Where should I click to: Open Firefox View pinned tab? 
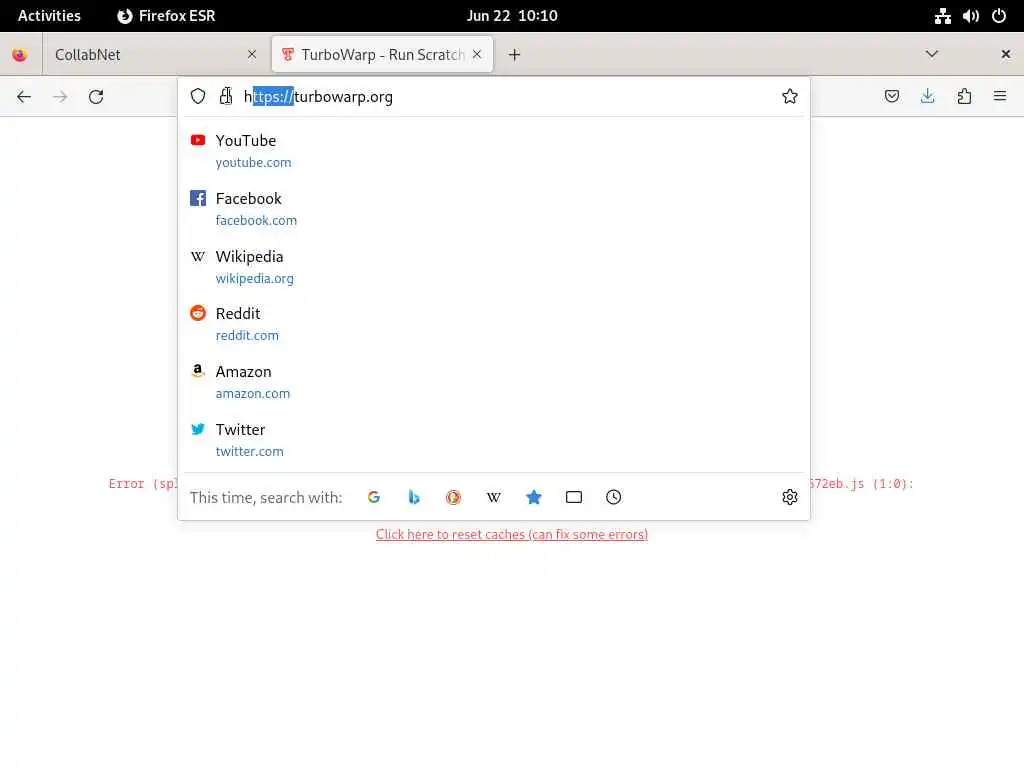[x=20, y=55]
